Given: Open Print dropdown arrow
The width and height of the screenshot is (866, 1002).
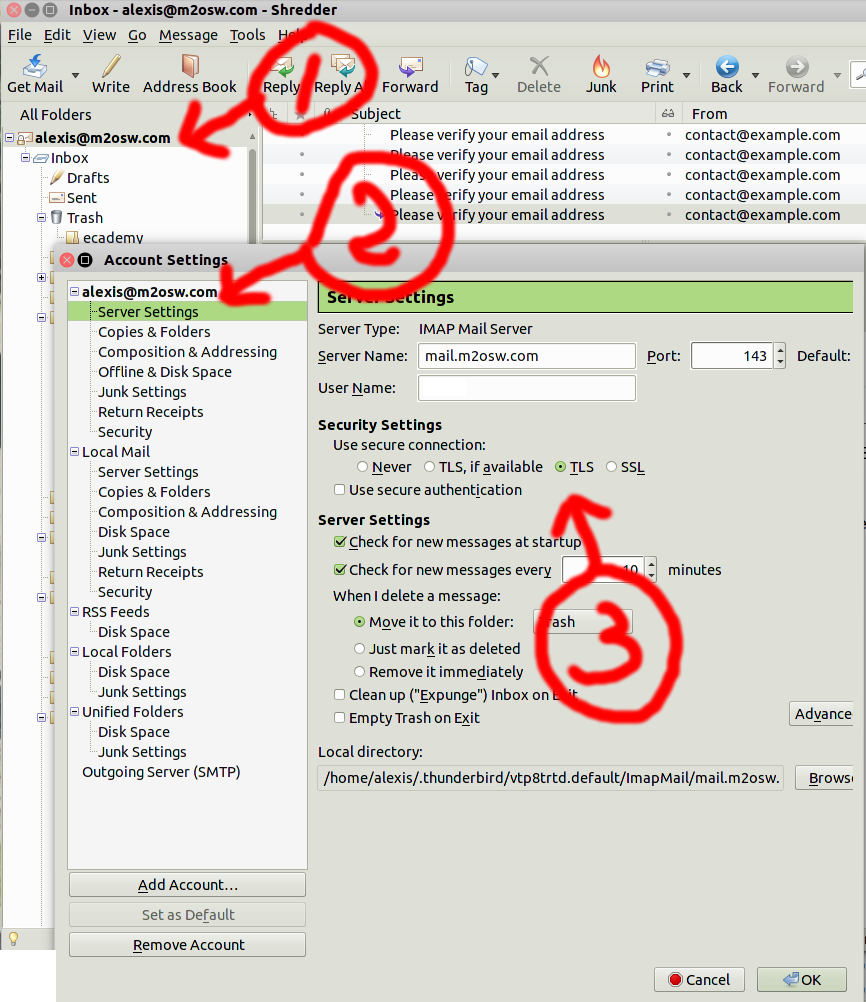Looking at the screenshot, I should coord(686,75).
